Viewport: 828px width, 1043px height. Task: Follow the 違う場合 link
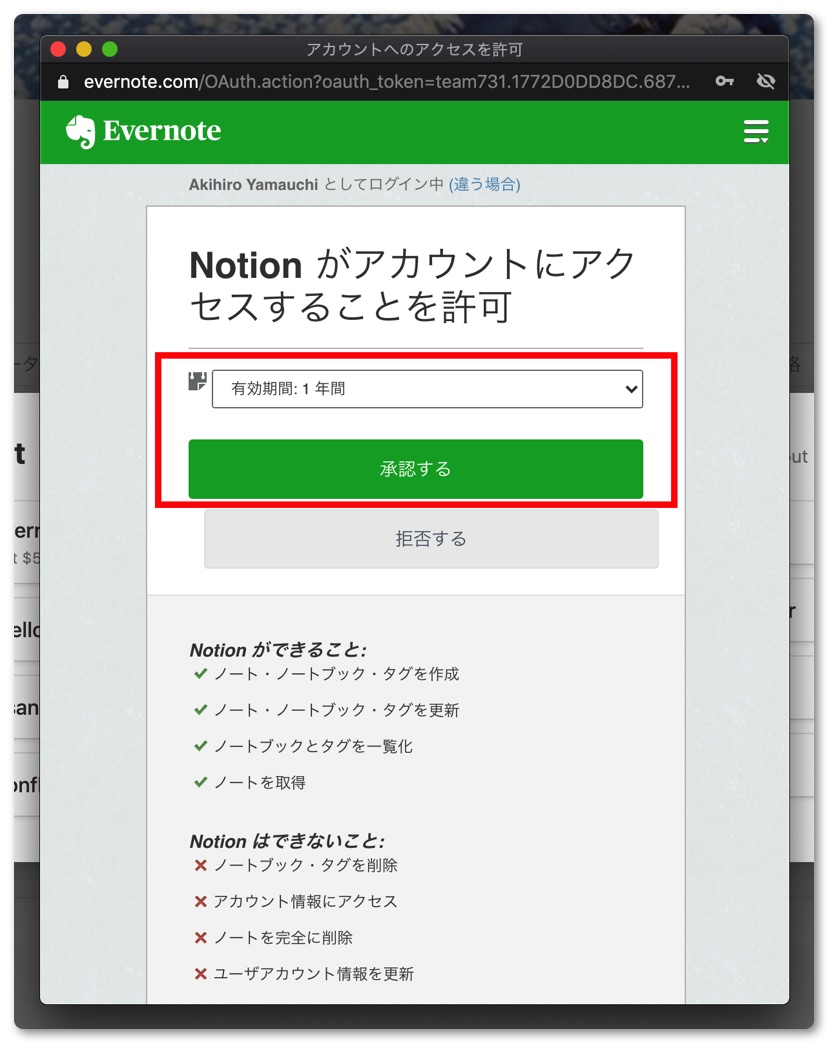pyautogui.click(x=484, y=184)
